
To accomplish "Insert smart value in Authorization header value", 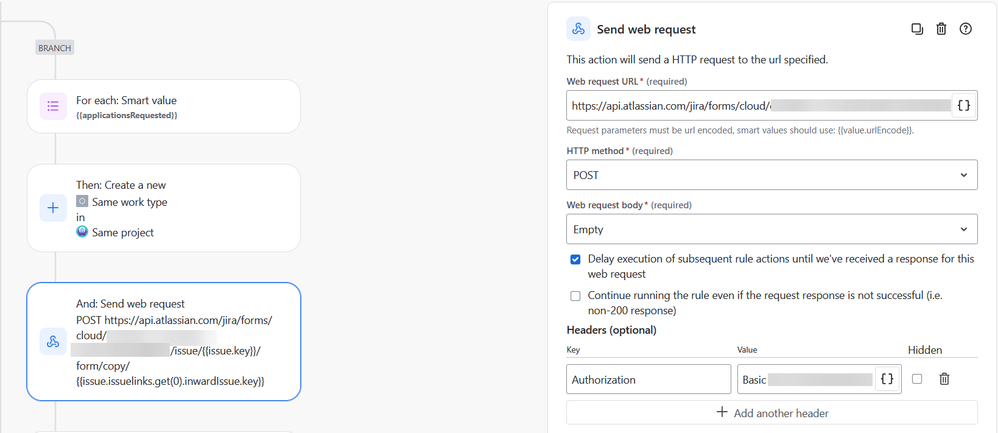I will click(887, 380).
